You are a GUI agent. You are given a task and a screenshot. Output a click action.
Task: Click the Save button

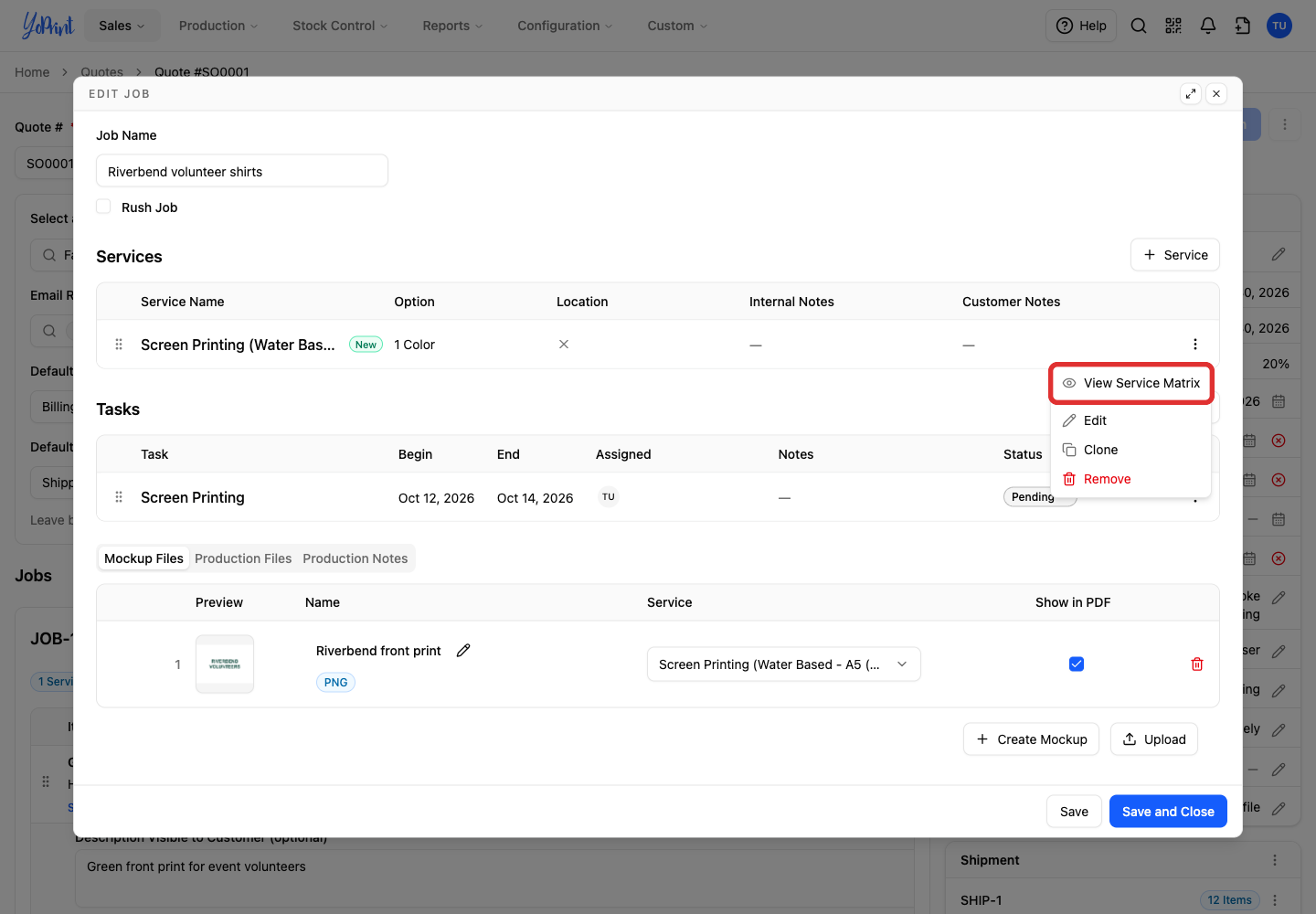pos(1074,812)
